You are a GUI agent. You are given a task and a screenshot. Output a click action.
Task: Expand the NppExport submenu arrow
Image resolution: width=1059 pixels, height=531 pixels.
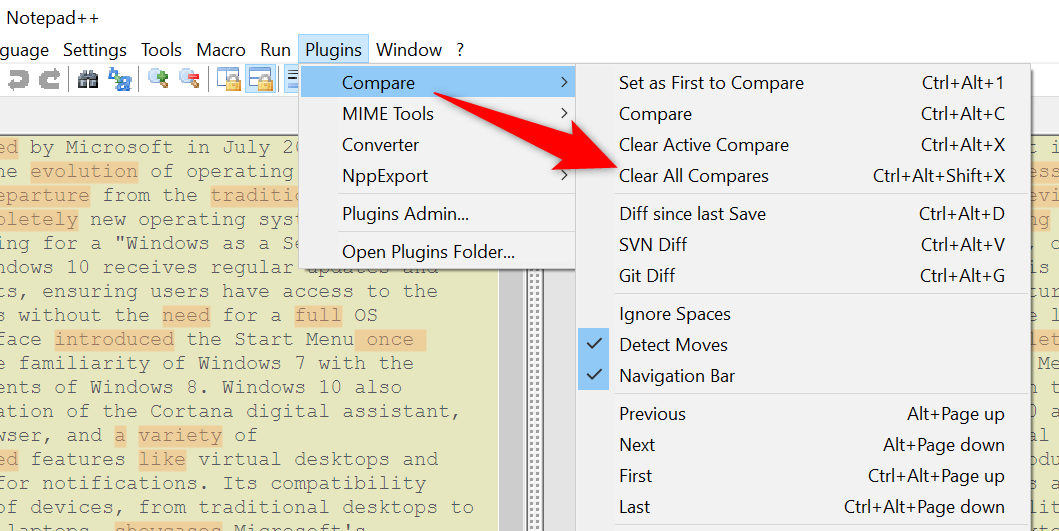click(x=564, y=176)
